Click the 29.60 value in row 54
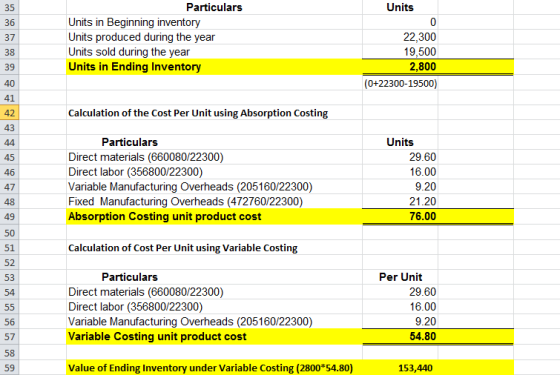 (x=422, y=292)
